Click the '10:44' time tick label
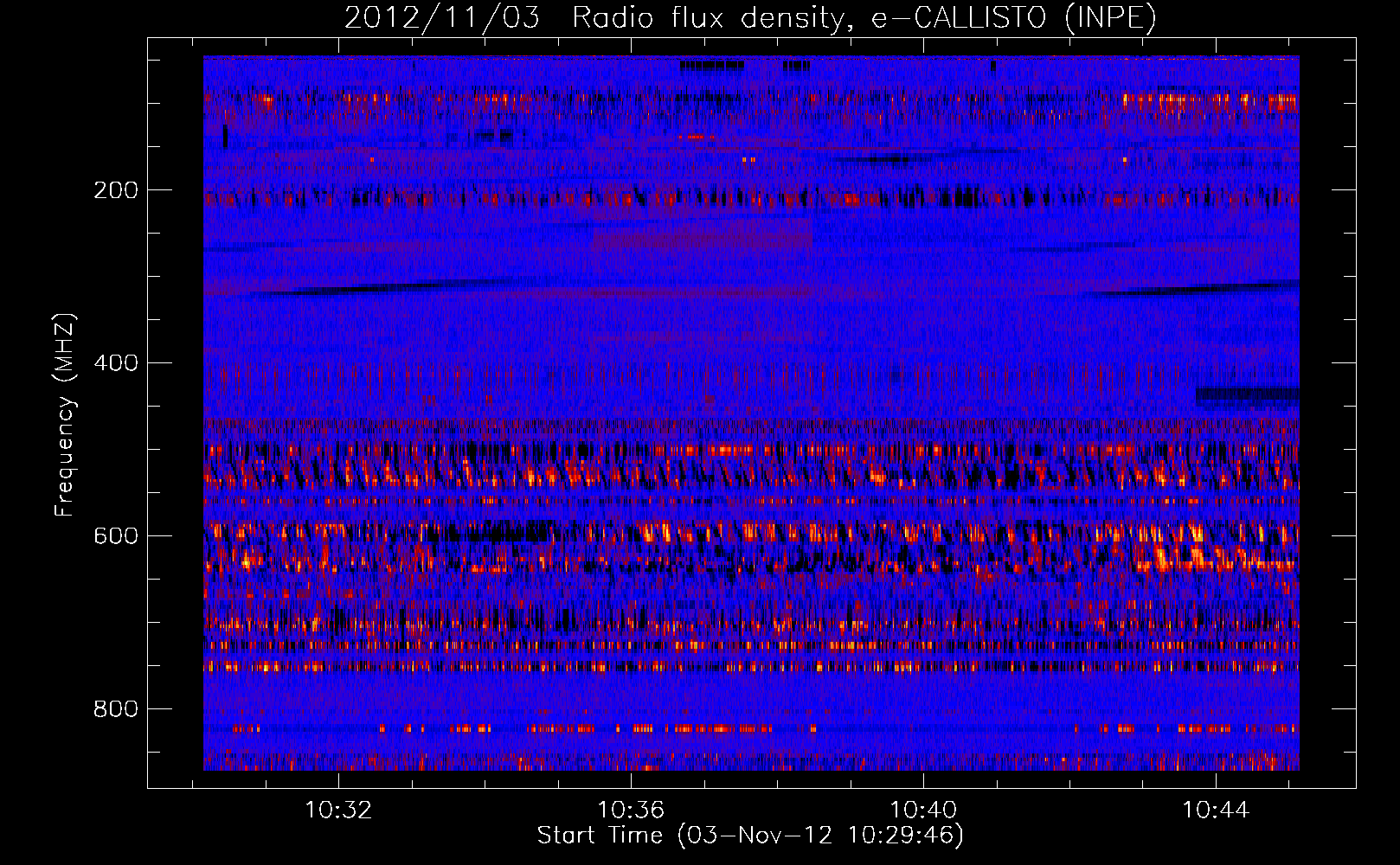1400x865 pixels. 1216,810
